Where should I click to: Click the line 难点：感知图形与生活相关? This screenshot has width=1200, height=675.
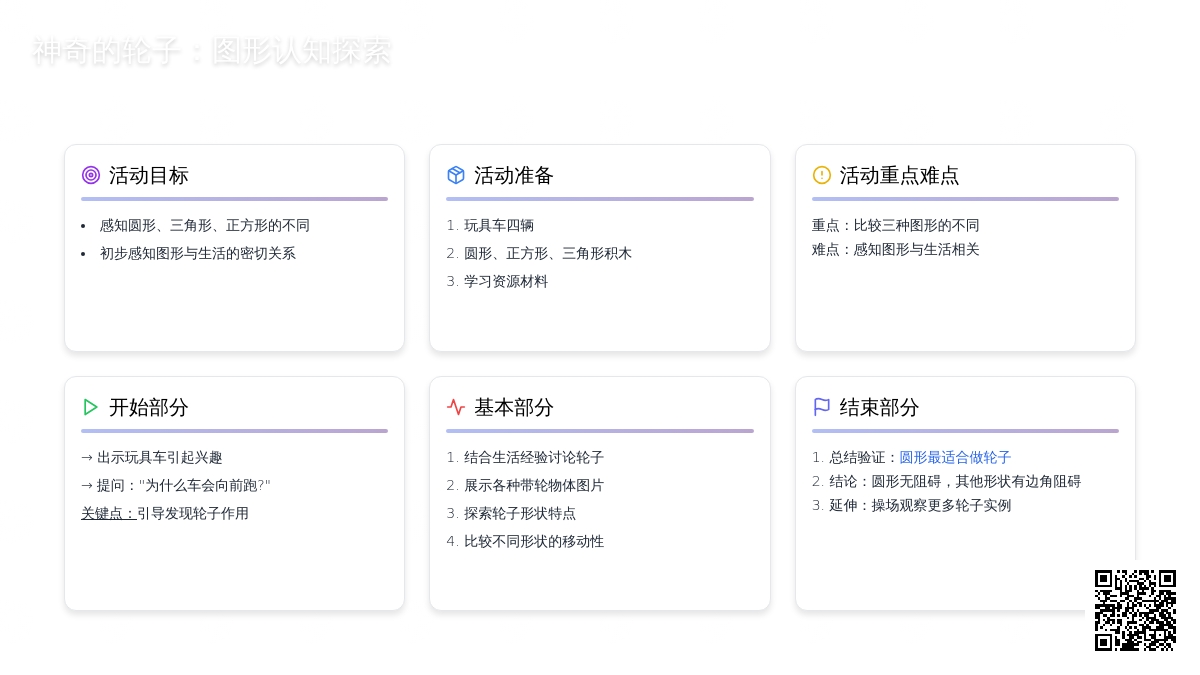point(896,249)
